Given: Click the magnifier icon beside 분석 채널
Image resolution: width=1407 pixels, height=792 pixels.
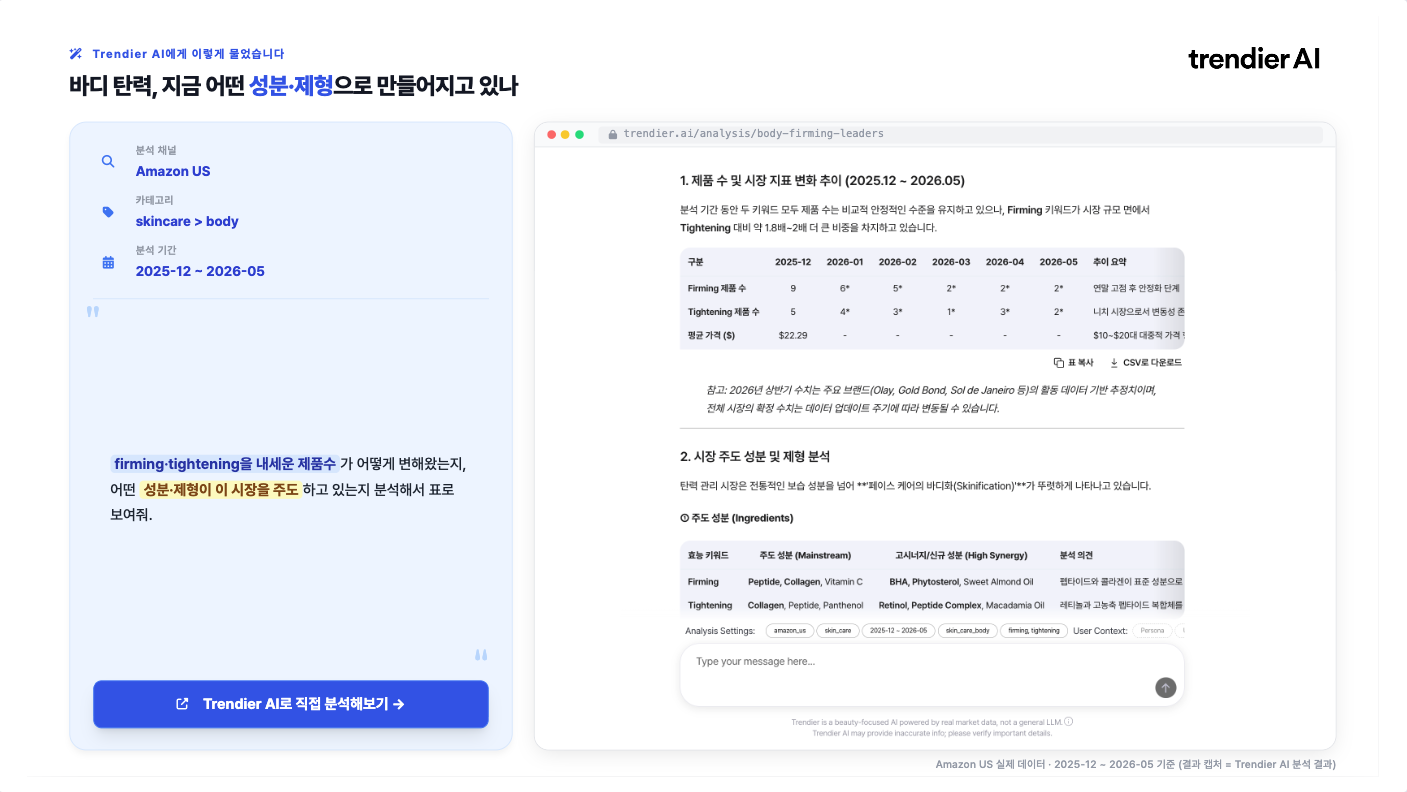Looking at the screenshot, I should click(108, 161).
